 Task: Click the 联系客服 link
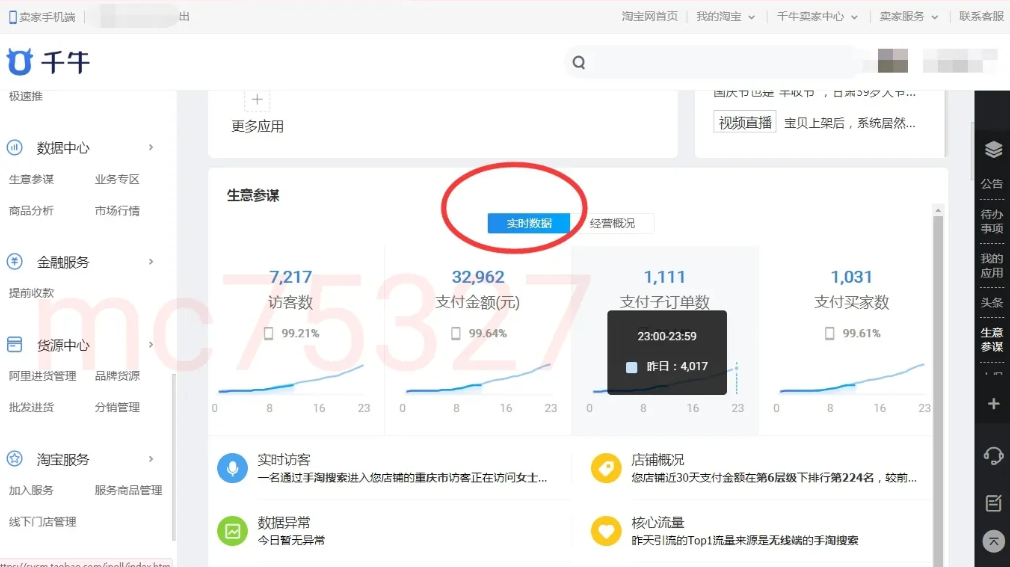(982, 17)
